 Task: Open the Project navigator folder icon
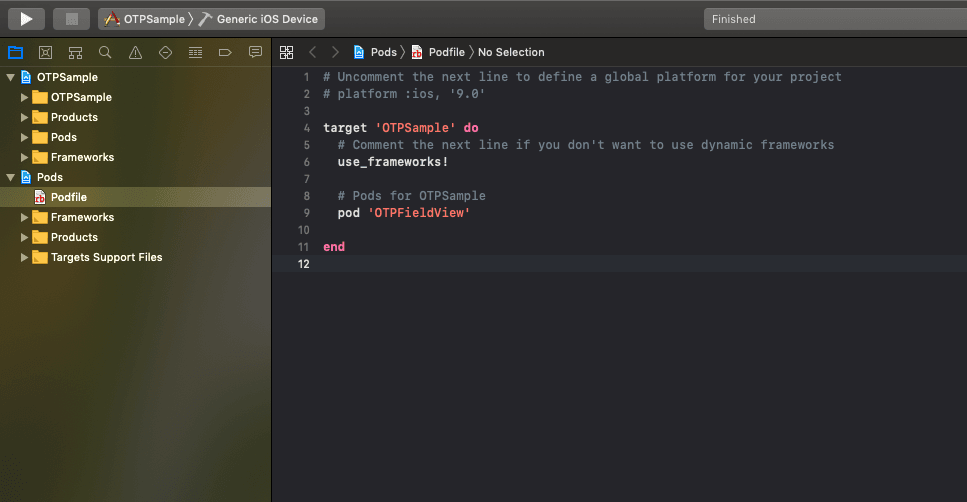[15, 52]
